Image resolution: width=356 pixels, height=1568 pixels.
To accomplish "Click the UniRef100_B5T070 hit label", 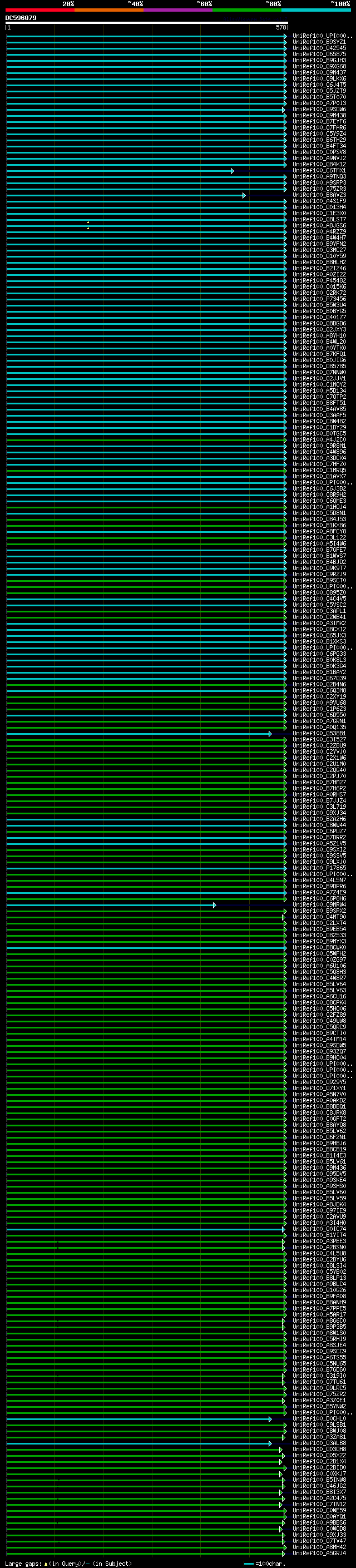I will (x=319, y=97).
